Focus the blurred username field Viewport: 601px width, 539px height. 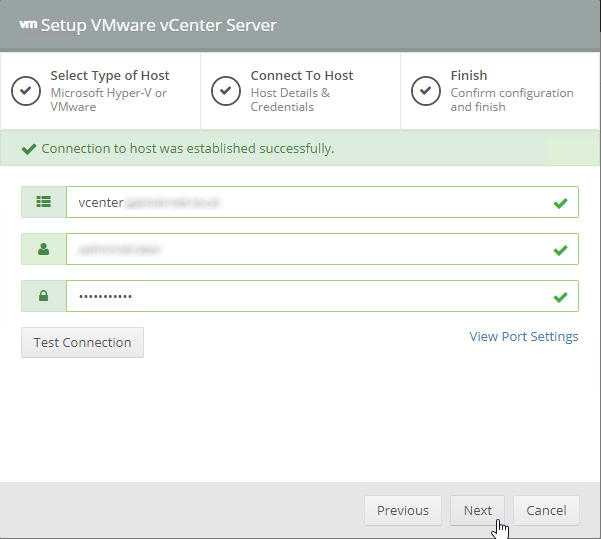(322, 249)
